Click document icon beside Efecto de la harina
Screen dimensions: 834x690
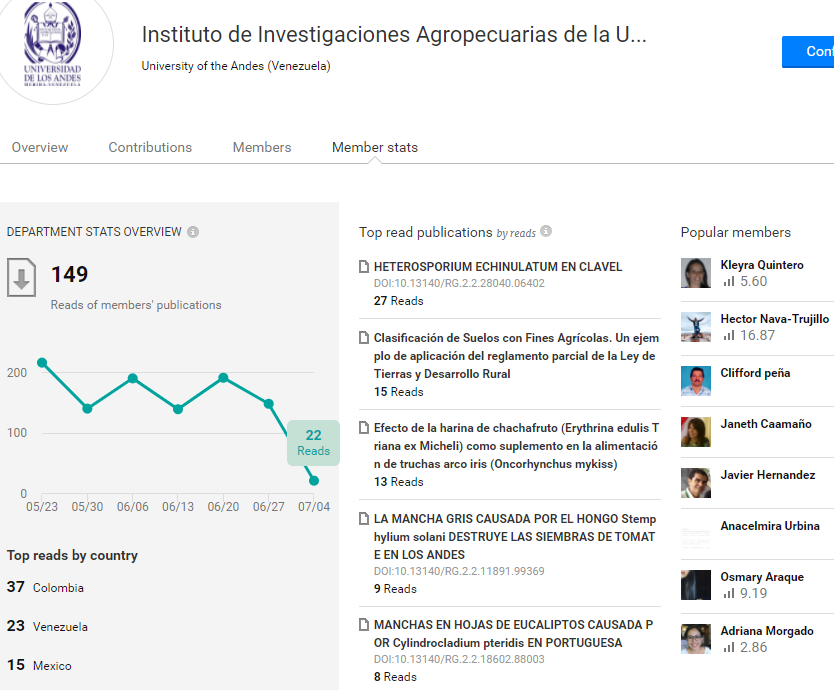tap(364, 428)
